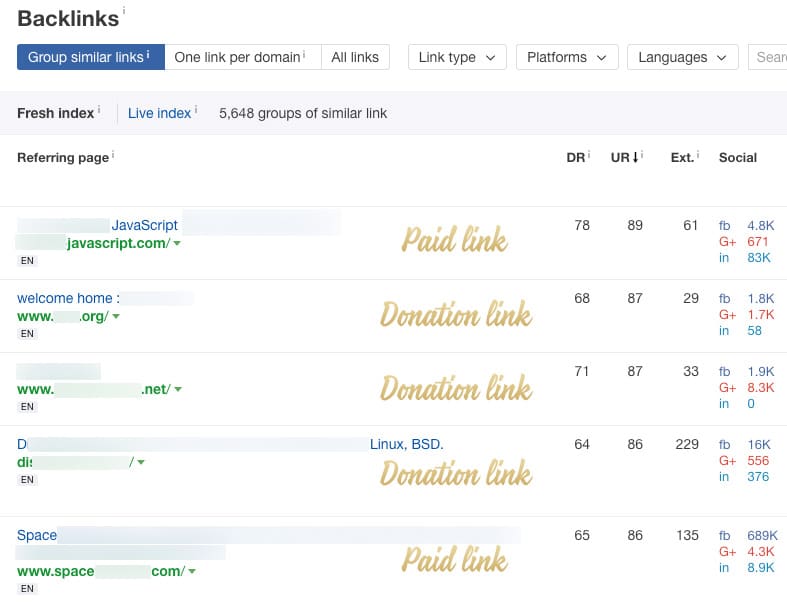Open the JavaScript referring page title

click(x=145, y=225)
